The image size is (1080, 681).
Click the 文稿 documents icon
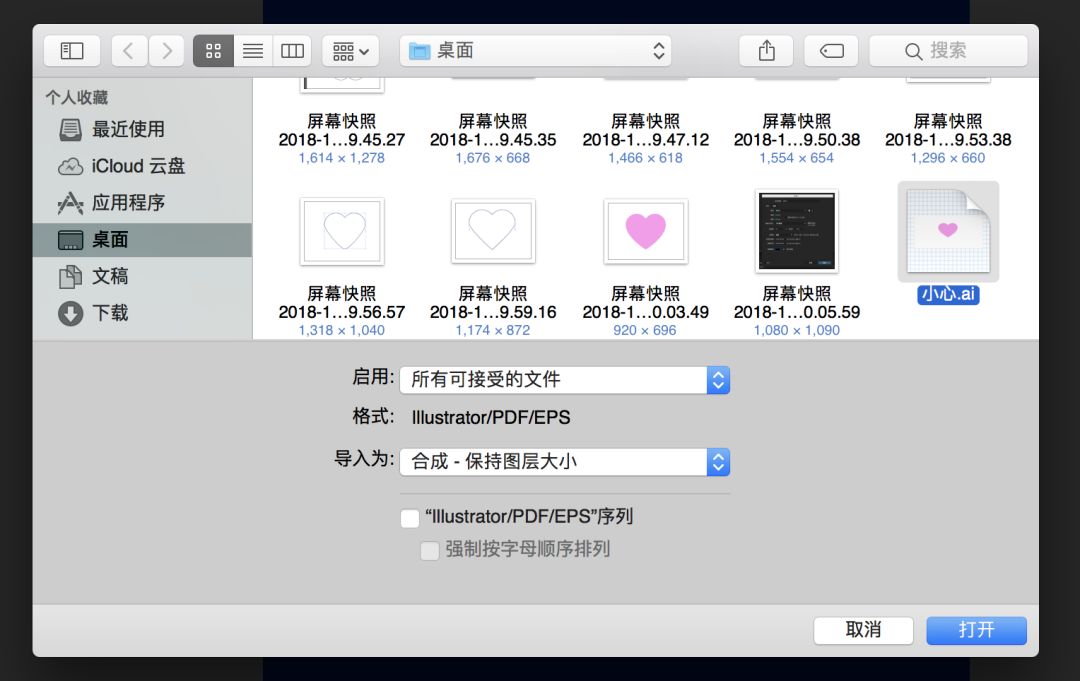pyautogui.click(x=70, y=277)
